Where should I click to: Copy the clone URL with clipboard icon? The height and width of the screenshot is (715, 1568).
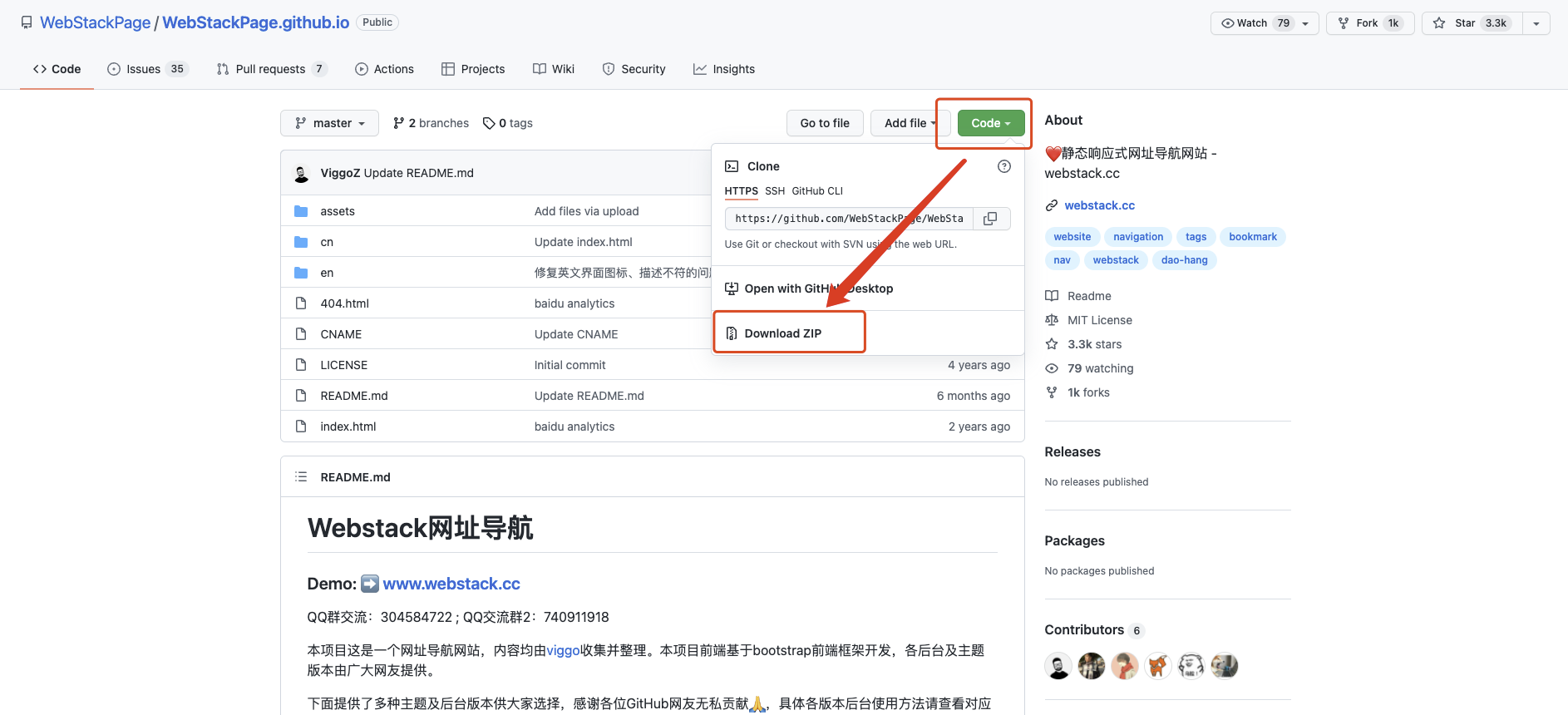pyautogui.click(x=991, y=219)
